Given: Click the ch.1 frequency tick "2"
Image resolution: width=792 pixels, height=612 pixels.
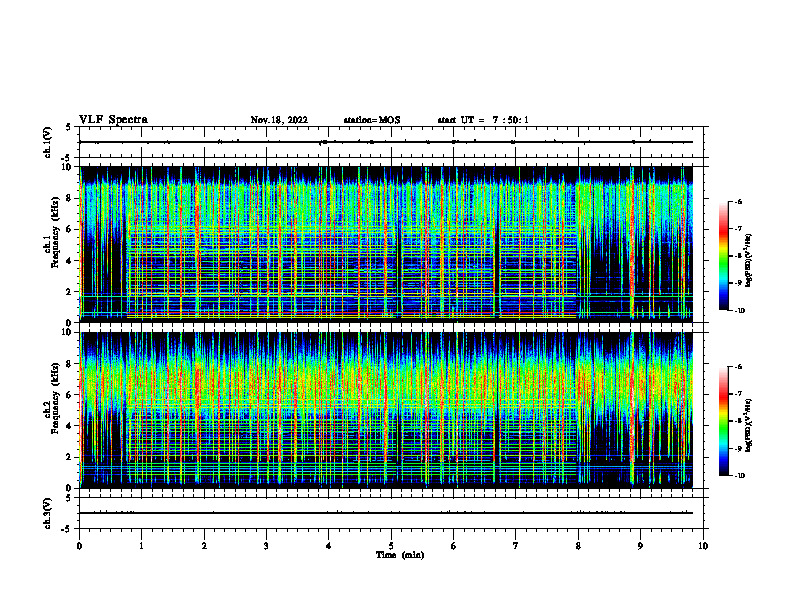Looking at the screenshot, I should coord(70,292).
